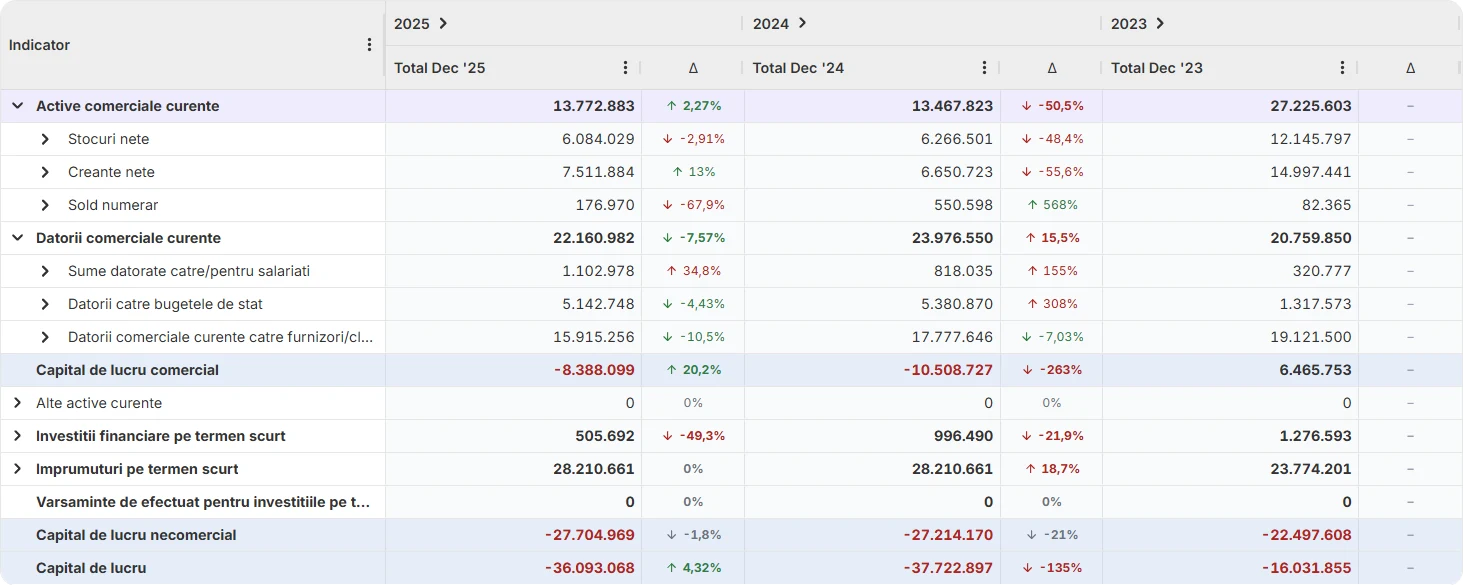Sort by Total Dec '25 header
This screenshot has width=1463, height=585.
[x=440, y=68]
